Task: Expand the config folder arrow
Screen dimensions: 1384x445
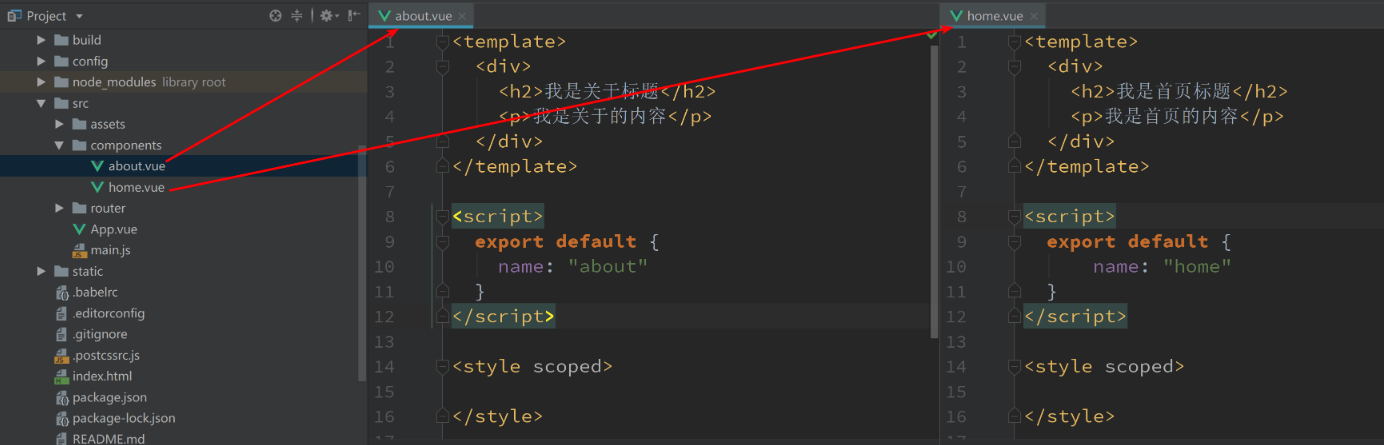Action: (x=41, y=61)
